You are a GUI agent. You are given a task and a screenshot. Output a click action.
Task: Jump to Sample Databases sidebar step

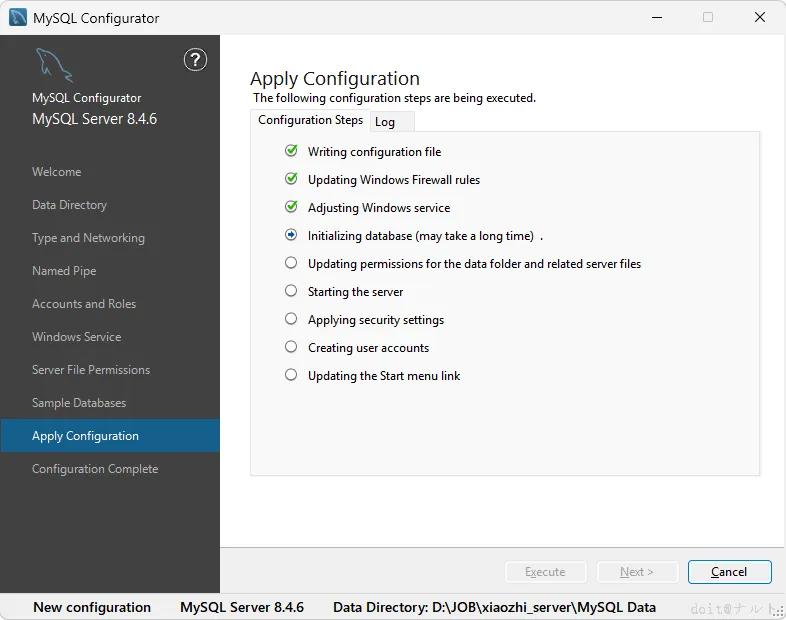coord(79,403)
